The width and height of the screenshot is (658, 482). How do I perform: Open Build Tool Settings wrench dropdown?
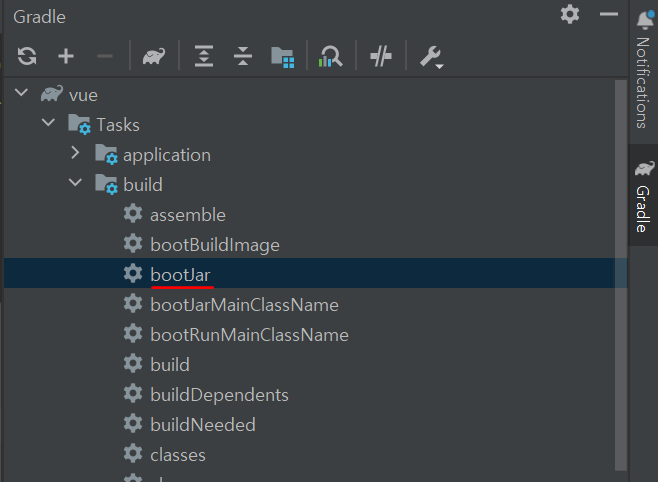431,57
